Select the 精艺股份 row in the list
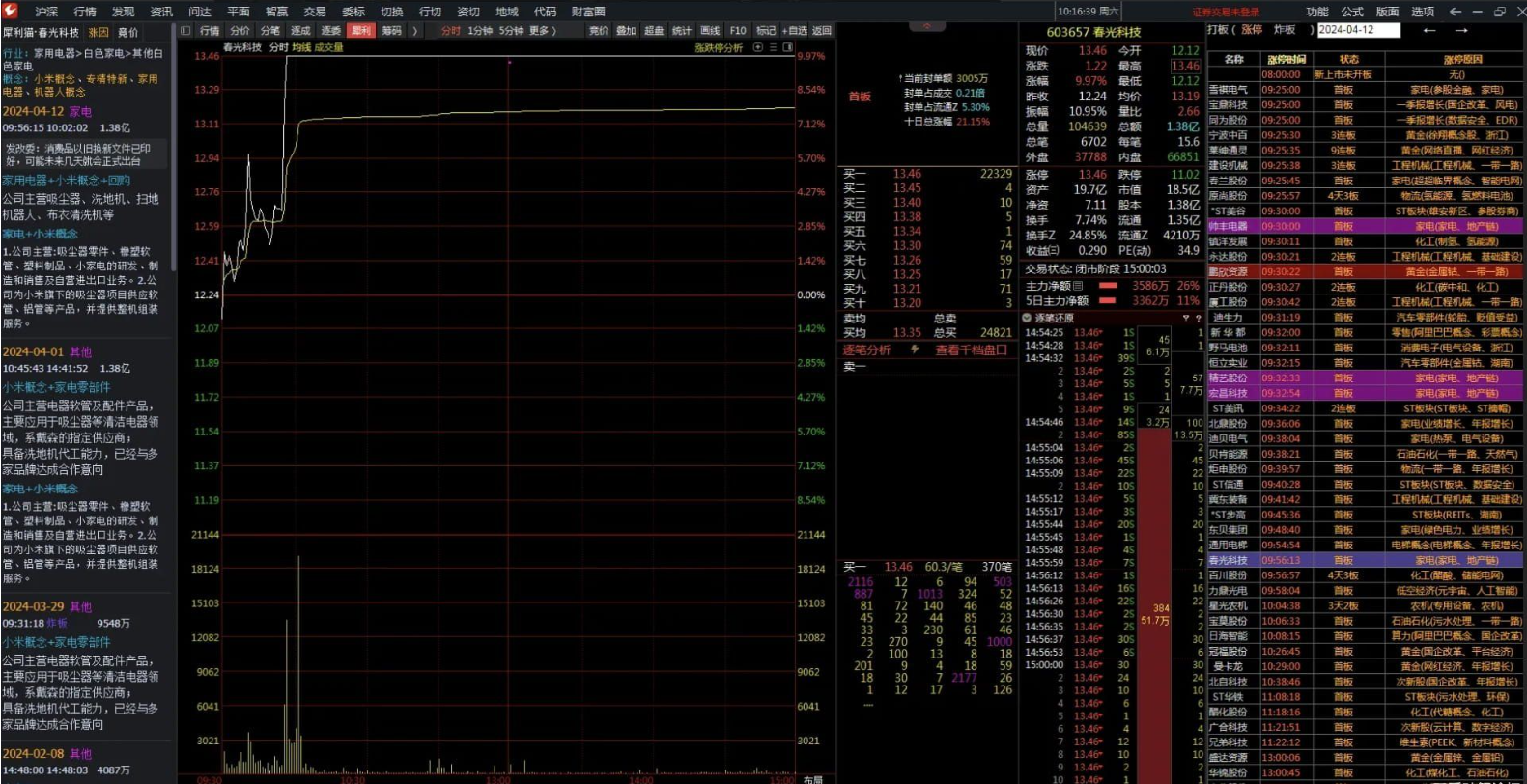 point(1366,378)
